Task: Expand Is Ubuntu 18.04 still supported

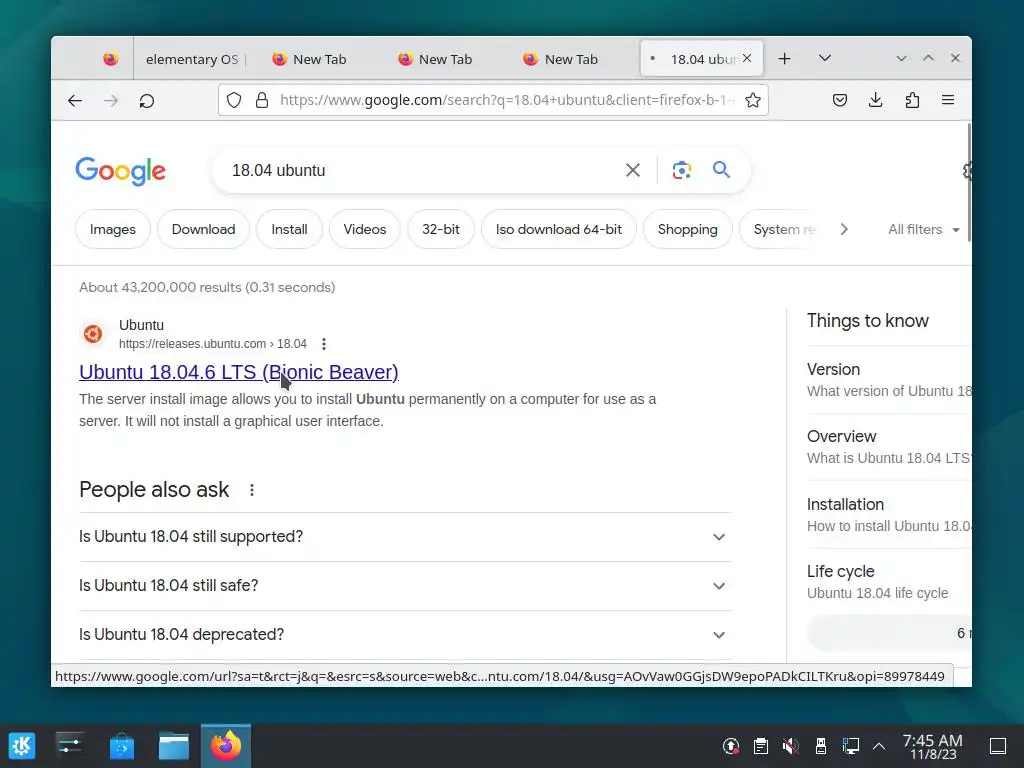Action: coord(405,537)
